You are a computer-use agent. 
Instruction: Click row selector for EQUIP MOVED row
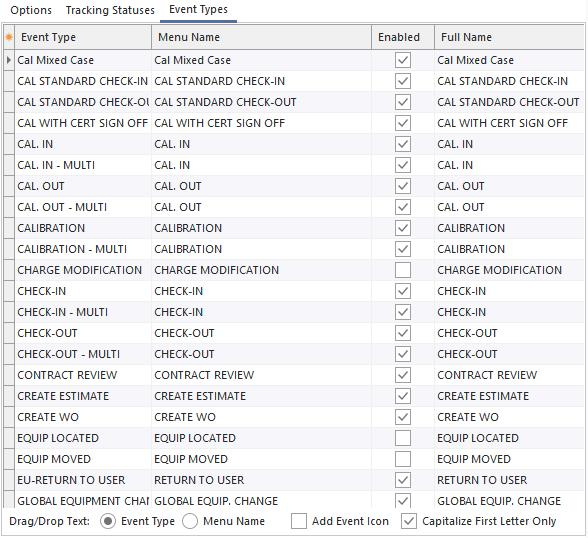tap(9, 459)
